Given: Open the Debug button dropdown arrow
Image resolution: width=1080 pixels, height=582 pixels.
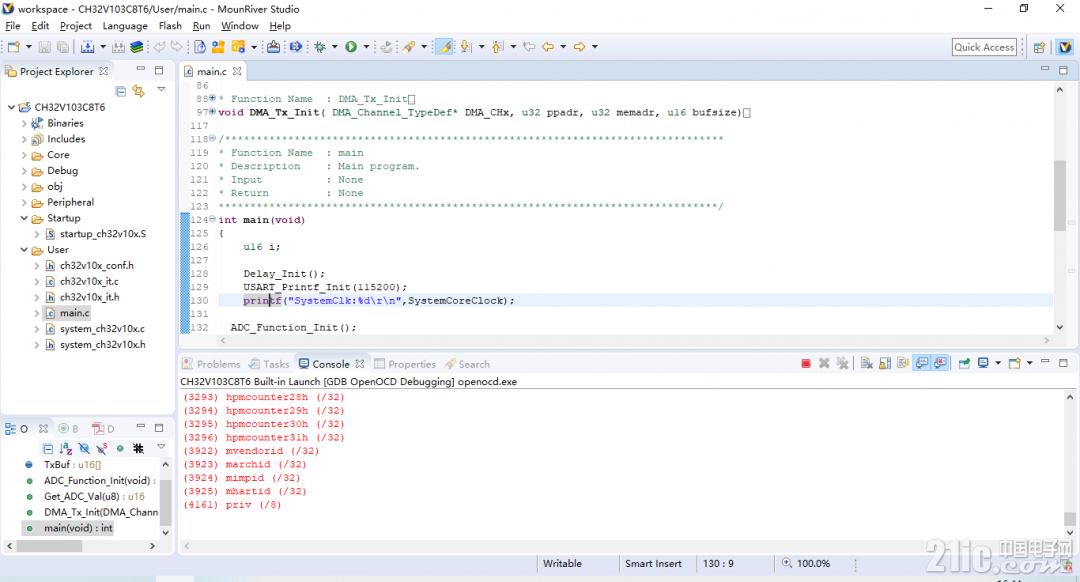Looking at the screenshot, I should 335,47.
